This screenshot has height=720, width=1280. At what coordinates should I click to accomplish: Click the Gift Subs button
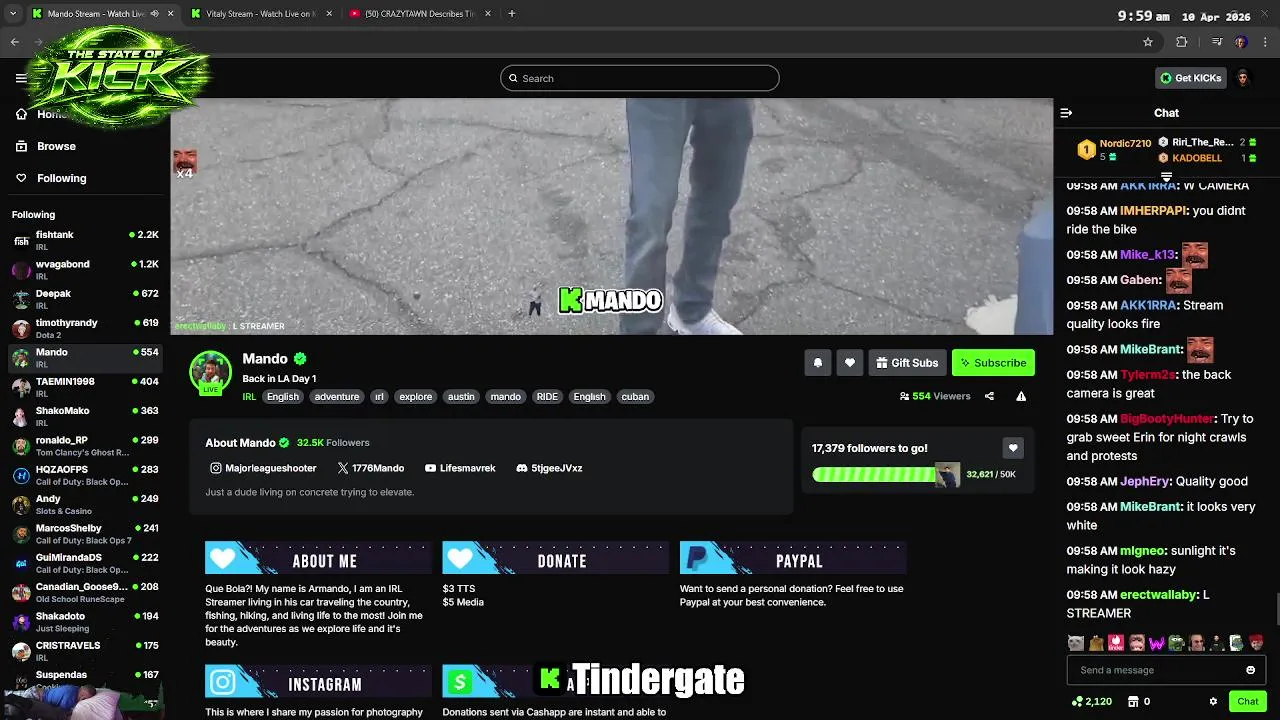[x=906, y=363]
